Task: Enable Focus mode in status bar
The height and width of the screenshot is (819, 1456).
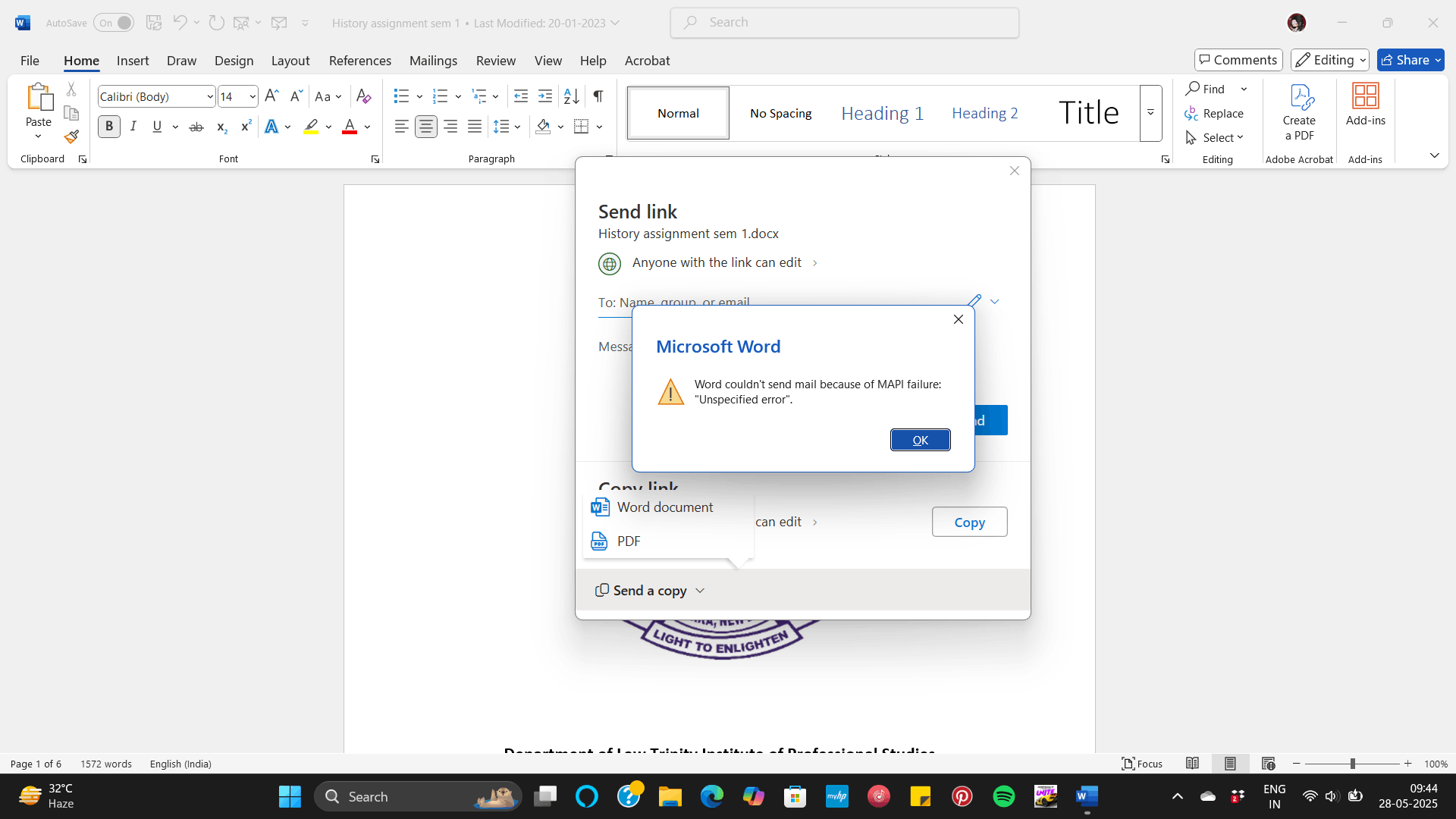Action: [x=1142, y=764]
